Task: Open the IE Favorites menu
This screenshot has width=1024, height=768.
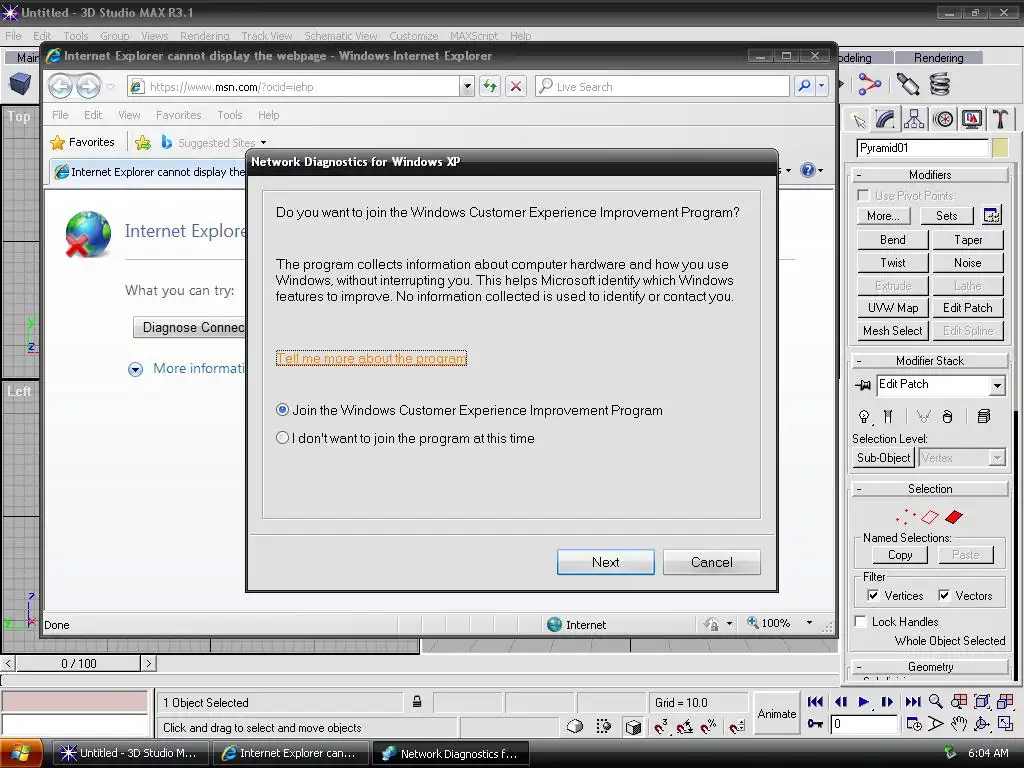Action: (x=178, y=115)
